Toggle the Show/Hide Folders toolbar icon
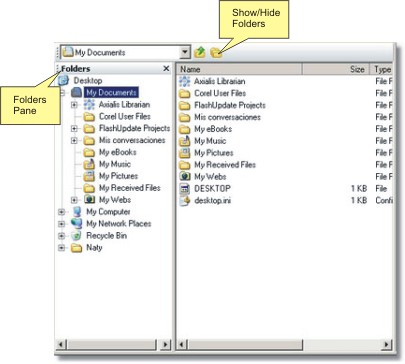This screenshot has width=405, height=364. (216, 53)
